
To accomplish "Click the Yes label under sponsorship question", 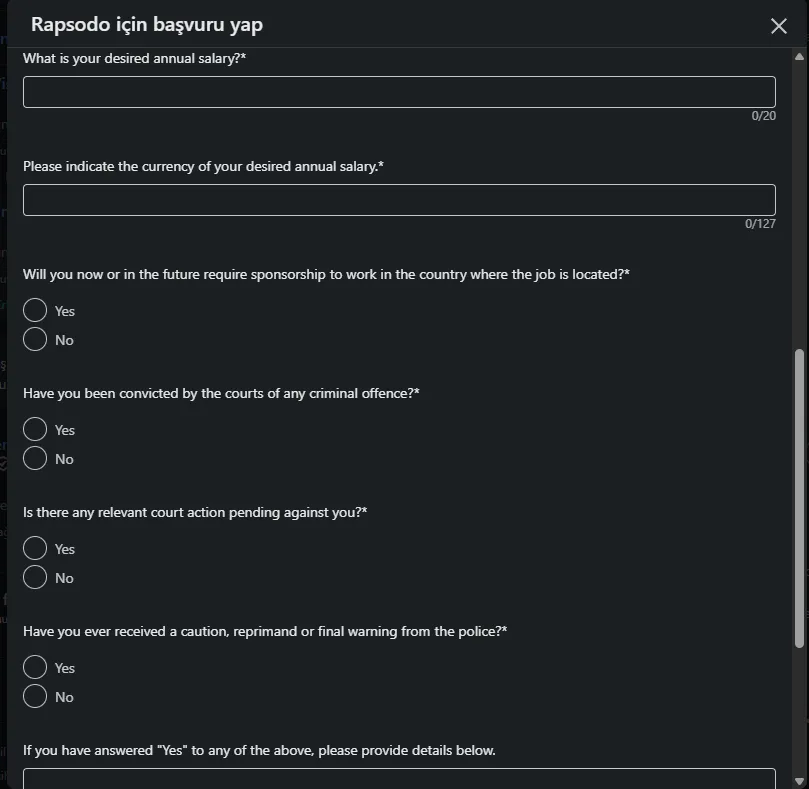I will pos(65,311).
